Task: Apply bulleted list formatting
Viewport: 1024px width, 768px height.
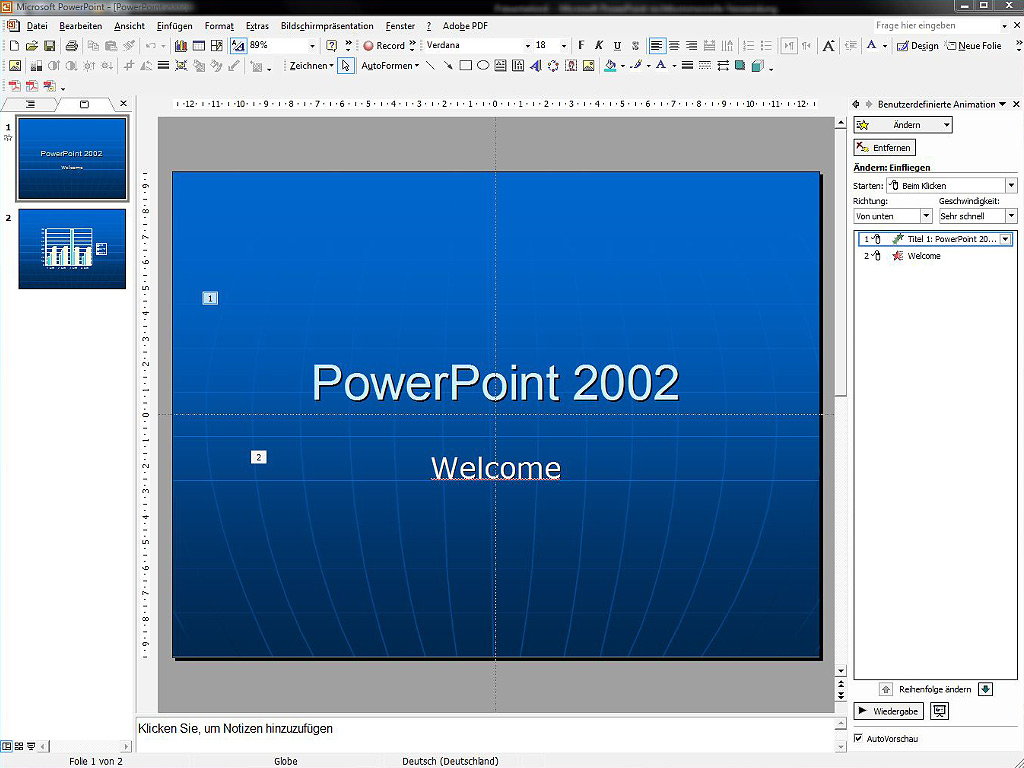Action: coord(766,46)
